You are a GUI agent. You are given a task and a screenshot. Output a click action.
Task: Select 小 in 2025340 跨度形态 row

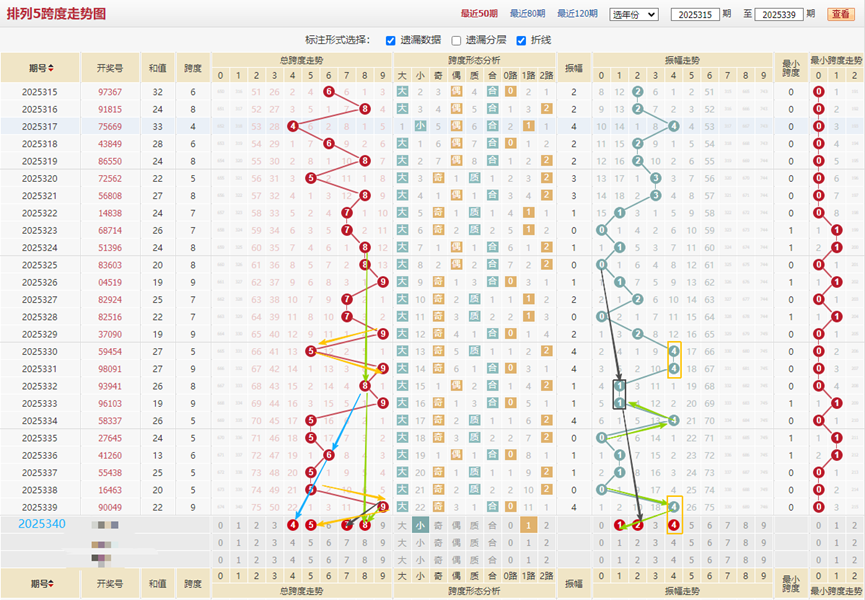click(x=420, y=525)
